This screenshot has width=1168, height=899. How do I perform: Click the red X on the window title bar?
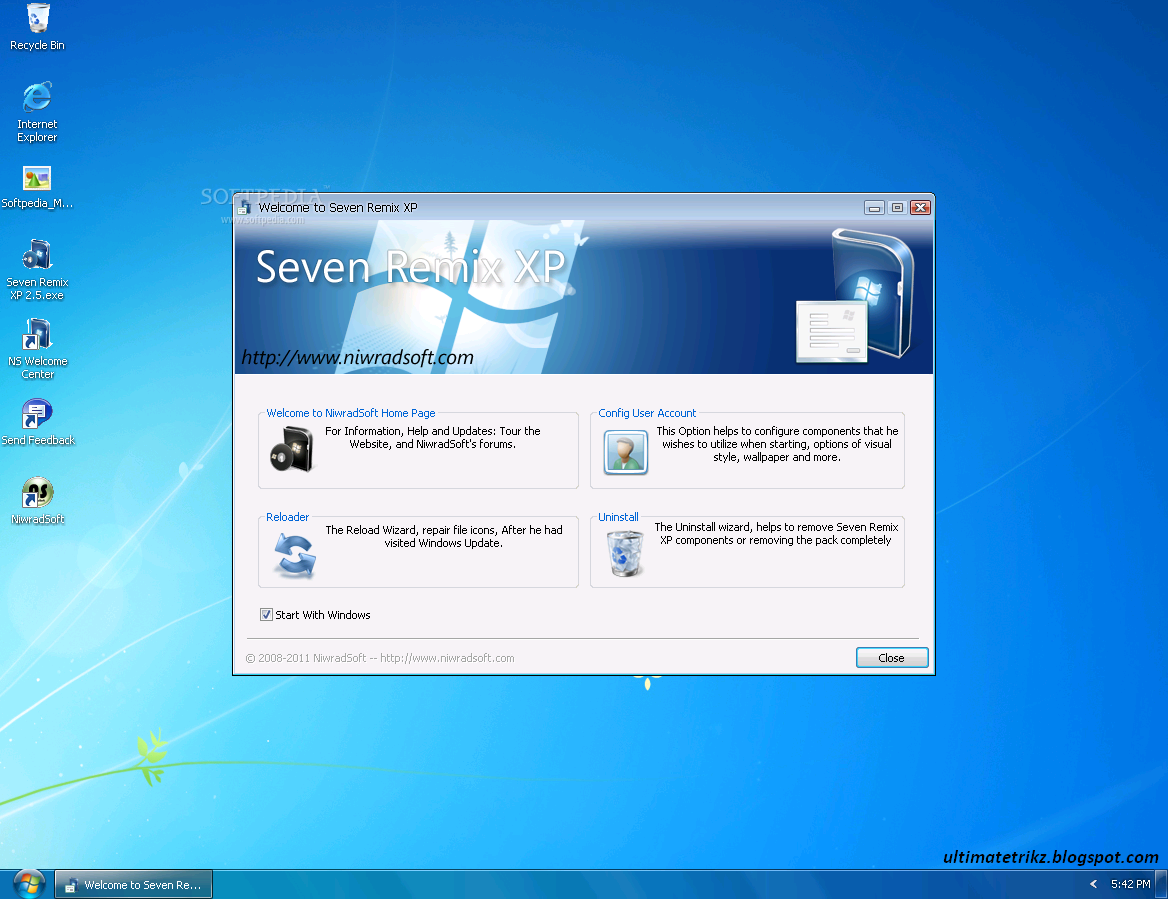click(x=921, y=208)
